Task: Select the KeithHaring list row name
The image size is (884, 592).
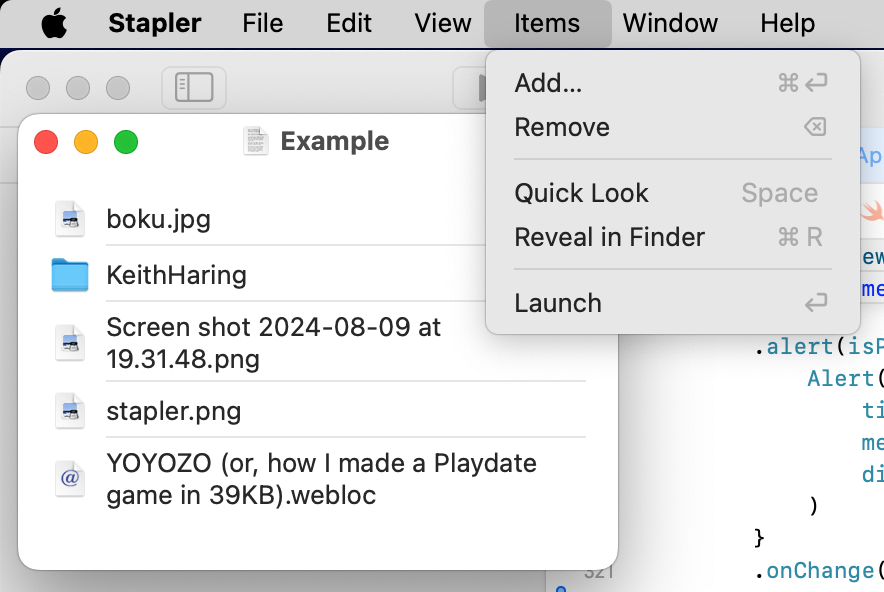Action: pyautogui.click(x=177, y=275)
